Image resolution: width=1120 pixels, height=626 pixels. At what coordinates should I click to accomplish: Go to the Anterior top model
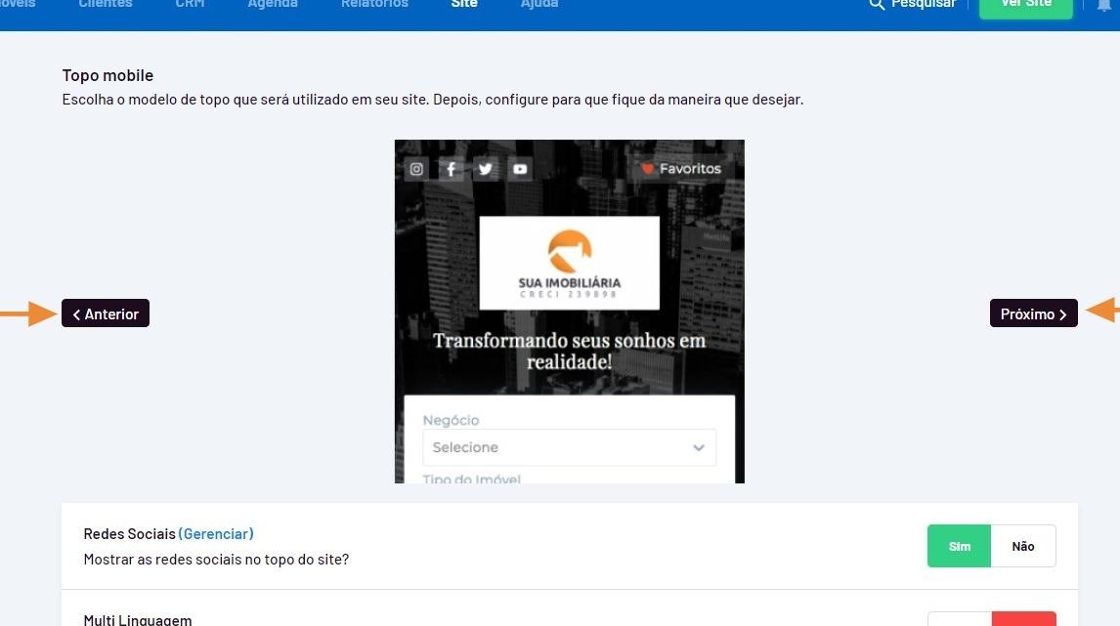(x=105, y=314)
